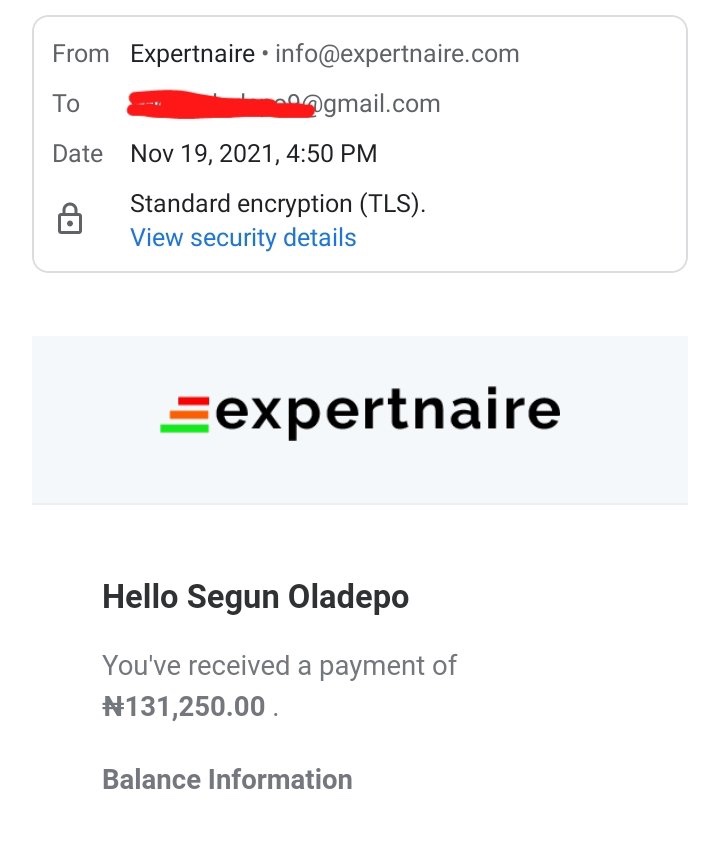Click the padlock encryption icon
Image resolution: width=719 pixels, height=843 pixels.
point(70,219)
